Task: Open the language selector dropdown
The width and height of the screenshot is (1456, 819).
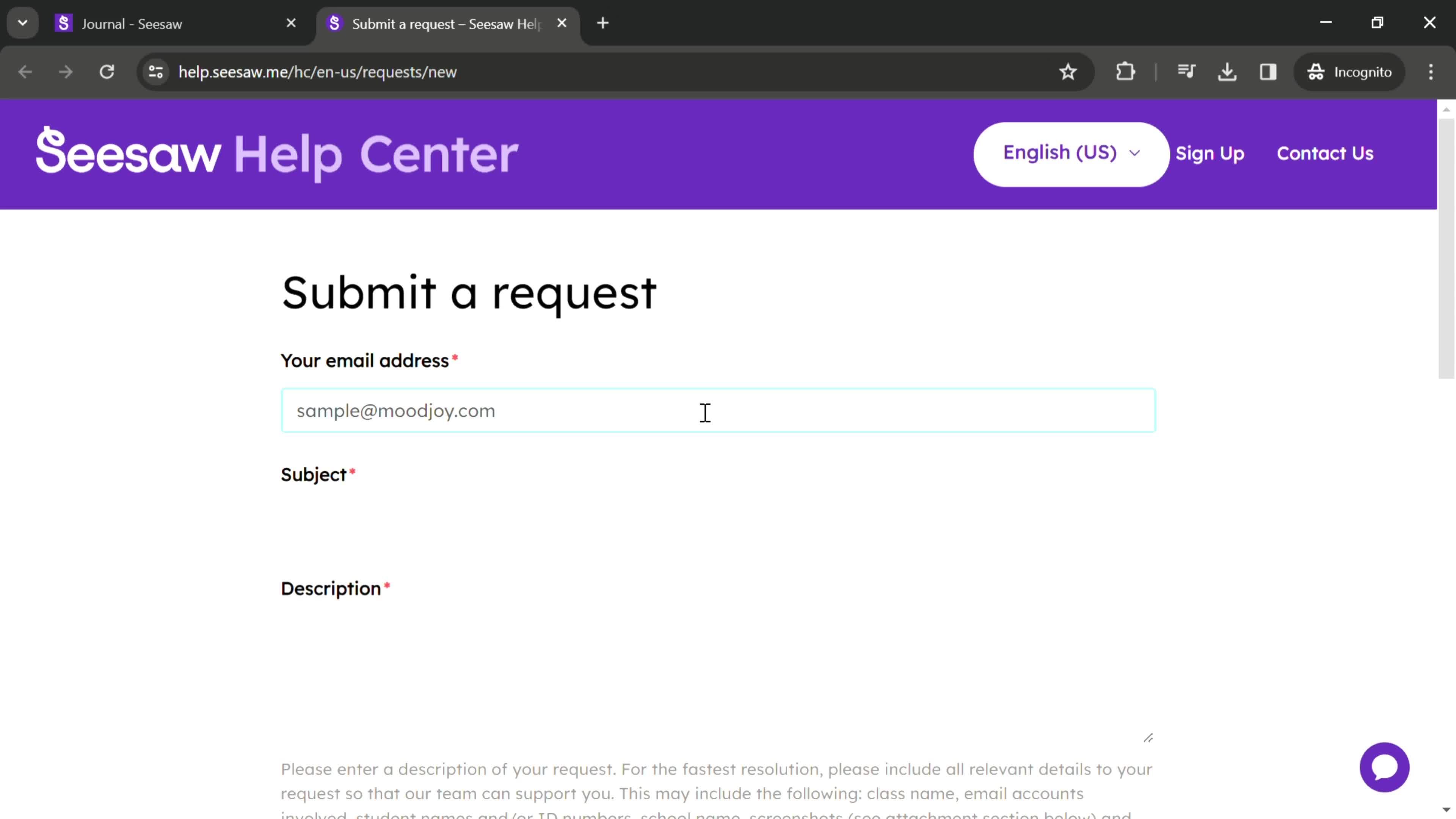Action: pyautogui.click(x=1071, y=154)
